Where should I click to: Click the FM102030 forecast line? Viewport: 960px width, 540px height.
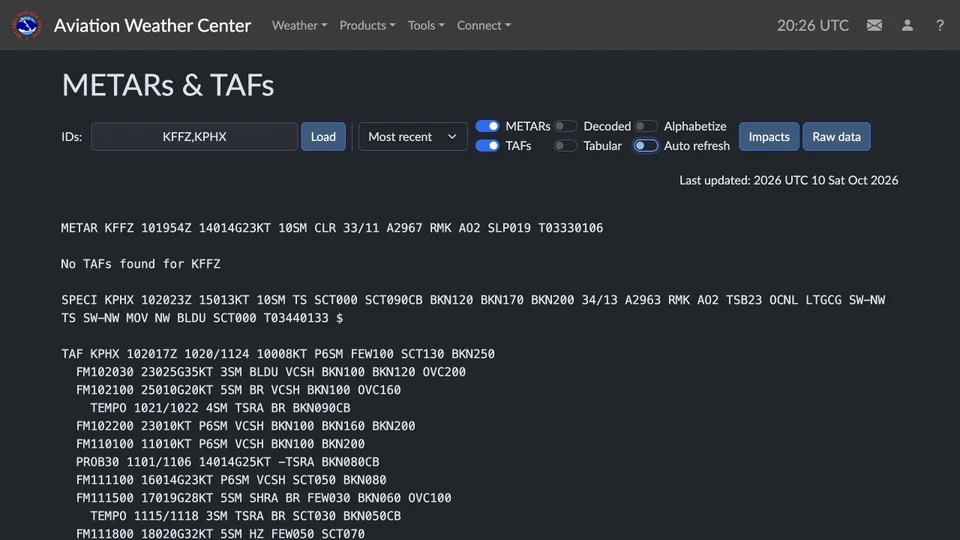[x=271, y=372]
